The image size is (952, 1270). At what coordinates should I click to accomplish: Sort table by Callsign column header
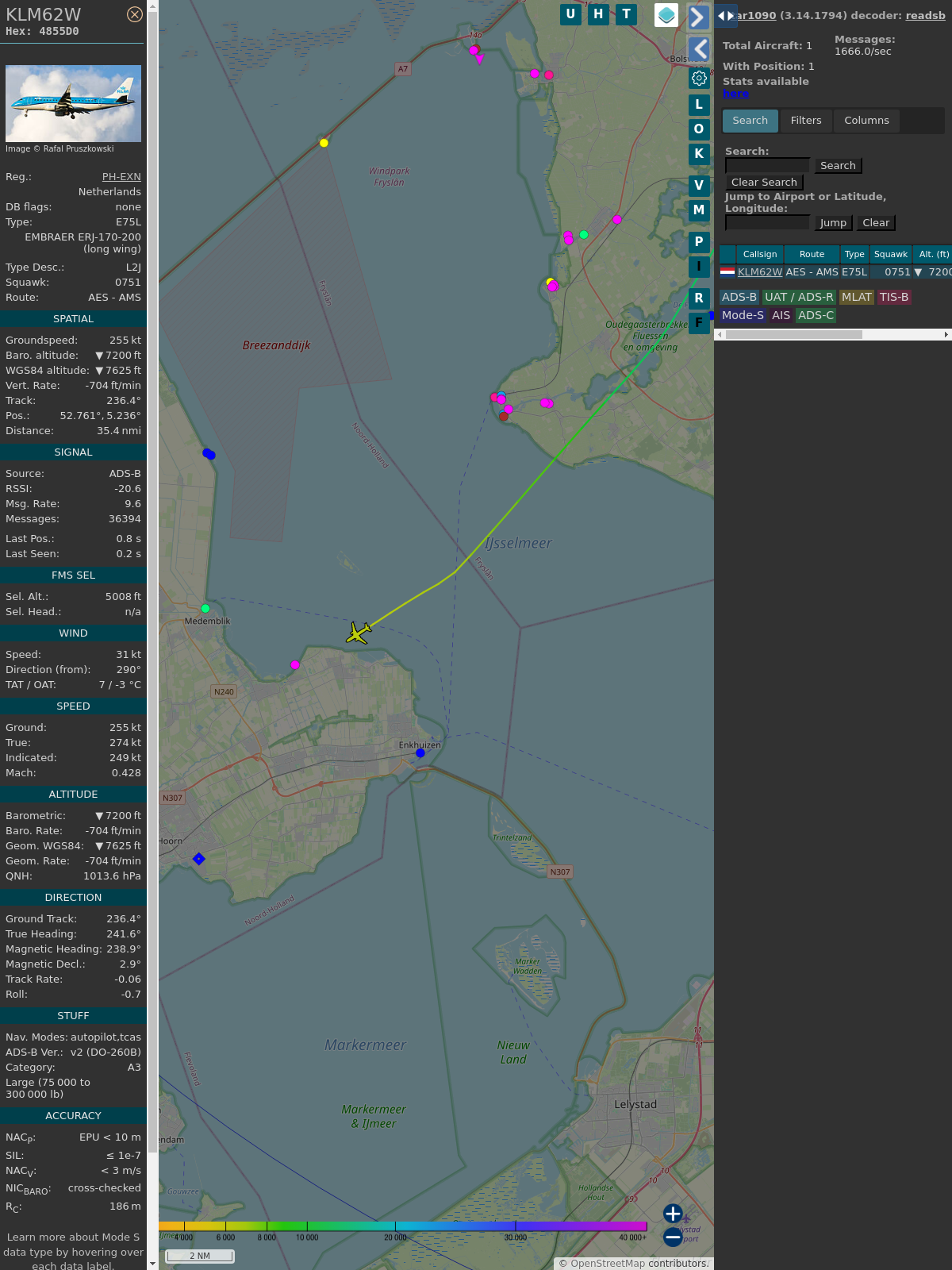tap(760, 254)
